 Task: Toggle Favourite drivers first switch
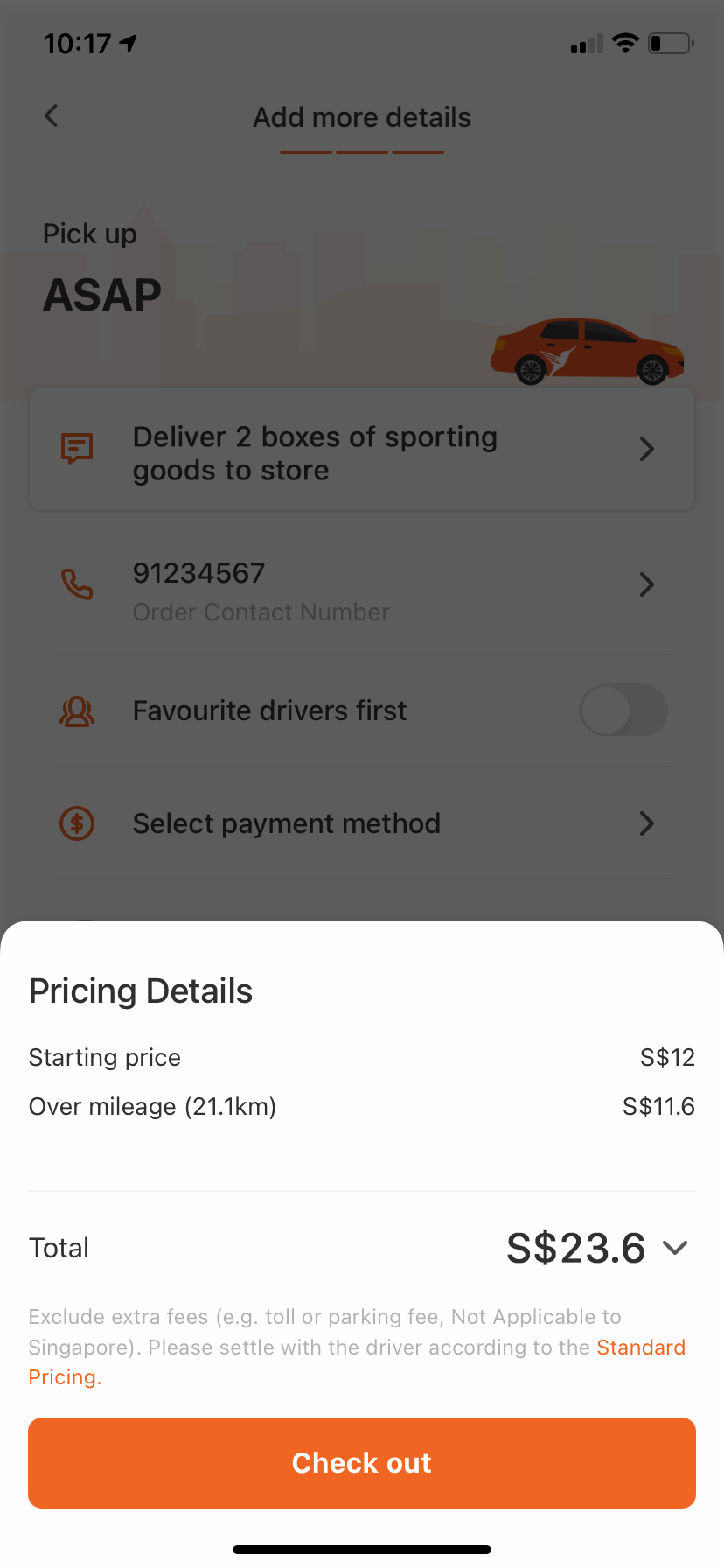tap(623, 710)
